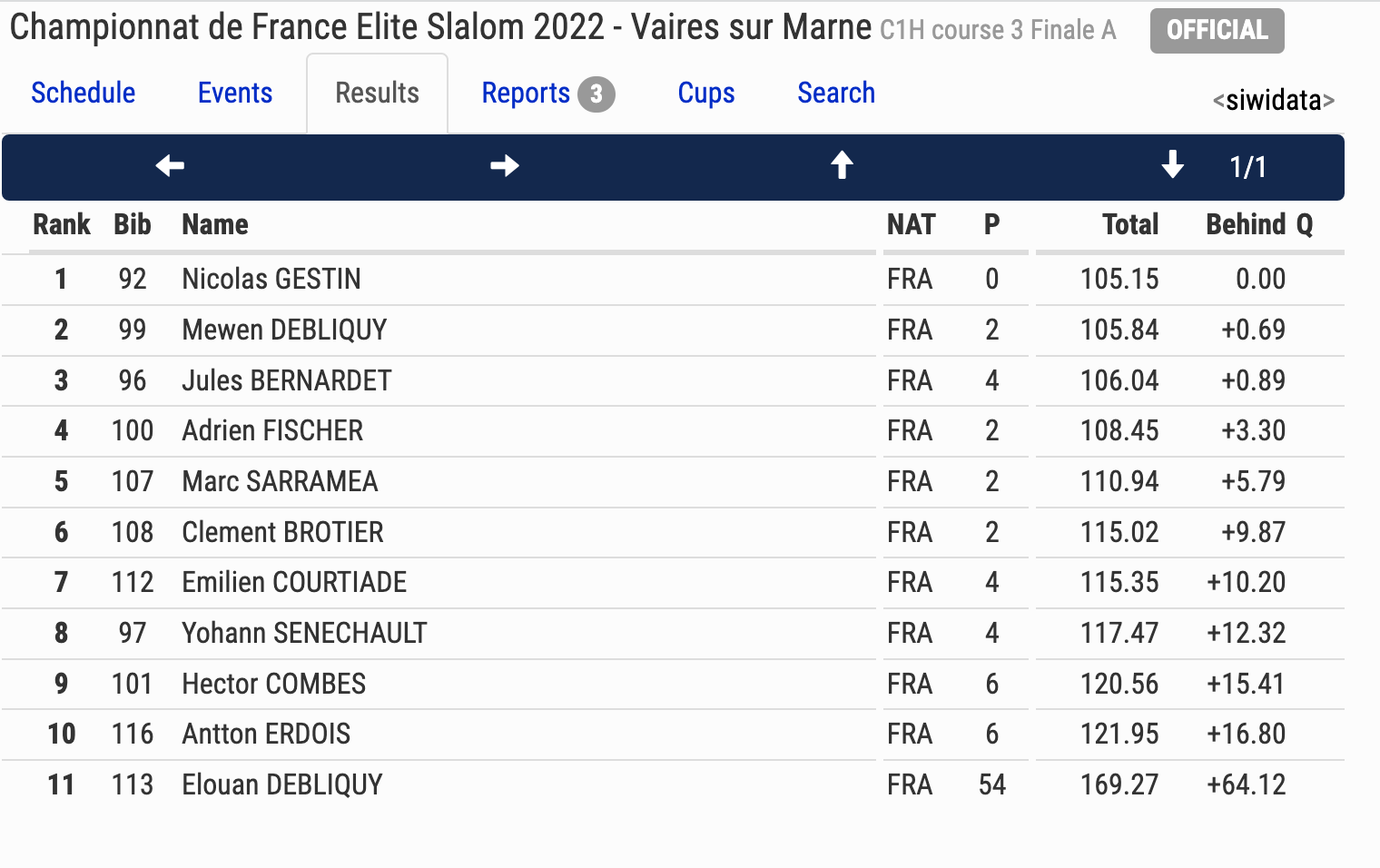Click the up arrow navigation icon

click(x=843, y=165)
